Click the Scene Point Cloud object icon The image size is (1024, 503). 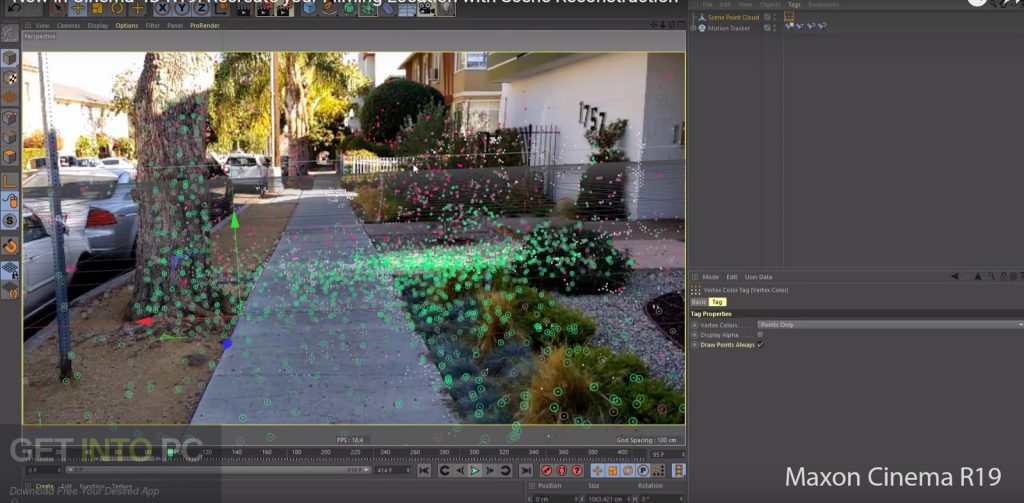tap(702, 18)
